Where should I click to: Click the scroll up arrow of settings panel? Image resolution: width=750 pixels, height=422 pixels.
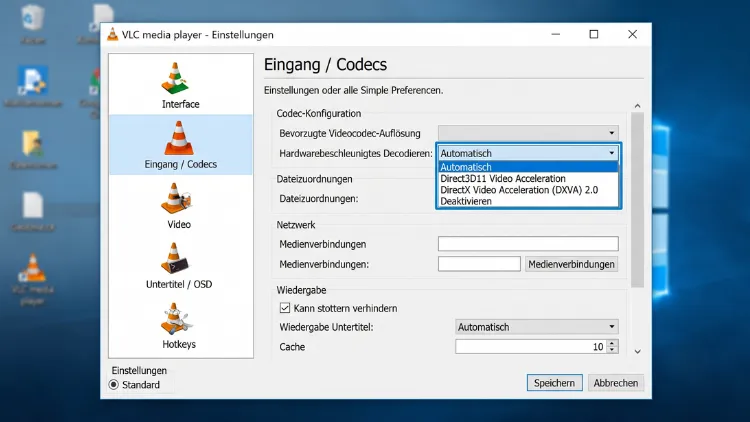click(637, 106)
